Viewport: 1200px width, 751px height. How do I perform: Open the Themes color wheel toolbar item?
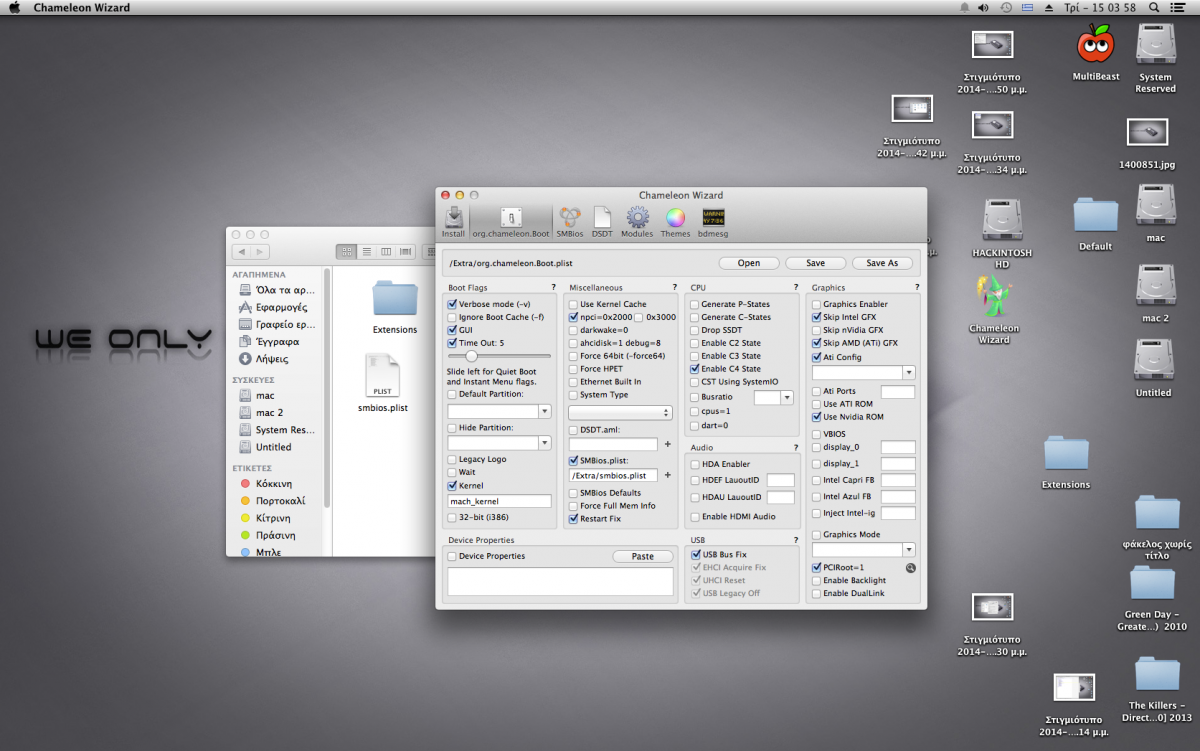(x=675, y=222)
